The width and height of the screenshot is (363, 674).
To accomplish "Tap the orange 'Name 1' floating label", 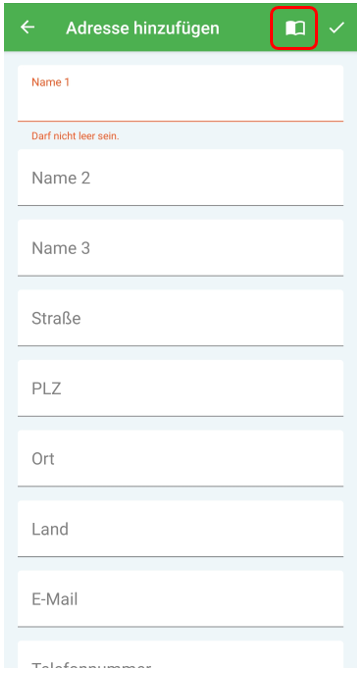I will click(x=50, y=82).
